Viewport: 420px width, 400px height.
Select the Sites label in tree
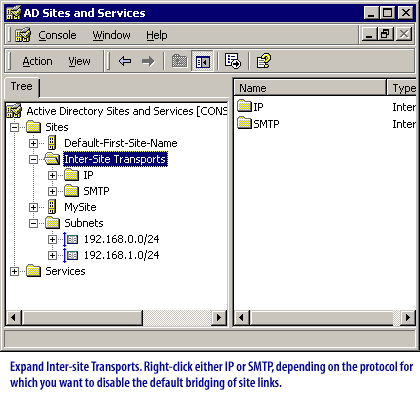tap(57, 127)
